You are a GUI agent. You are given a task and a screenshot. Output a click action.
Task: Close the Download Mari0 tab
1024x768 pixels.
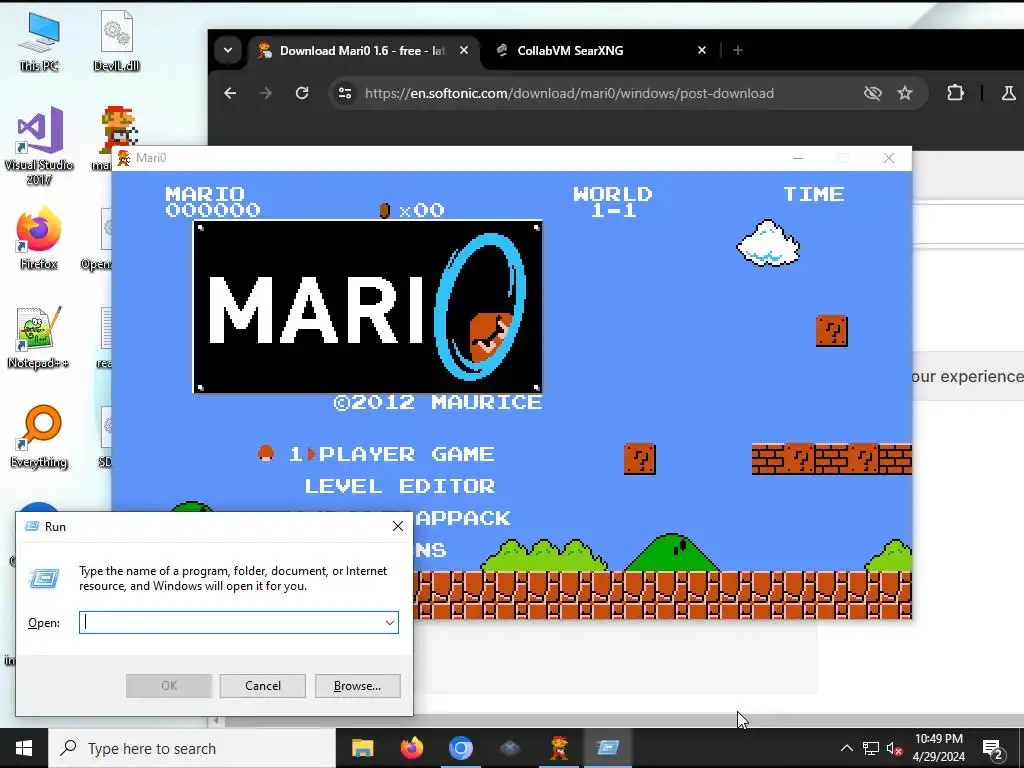point(464,50)
